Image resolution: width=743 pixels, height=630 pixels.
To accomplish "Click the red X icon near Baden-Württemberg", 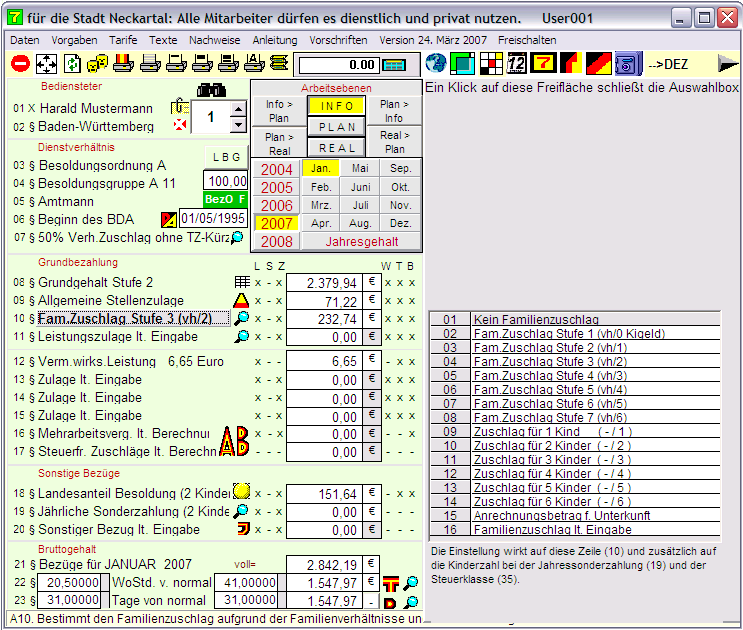I will tap(180, 125).
